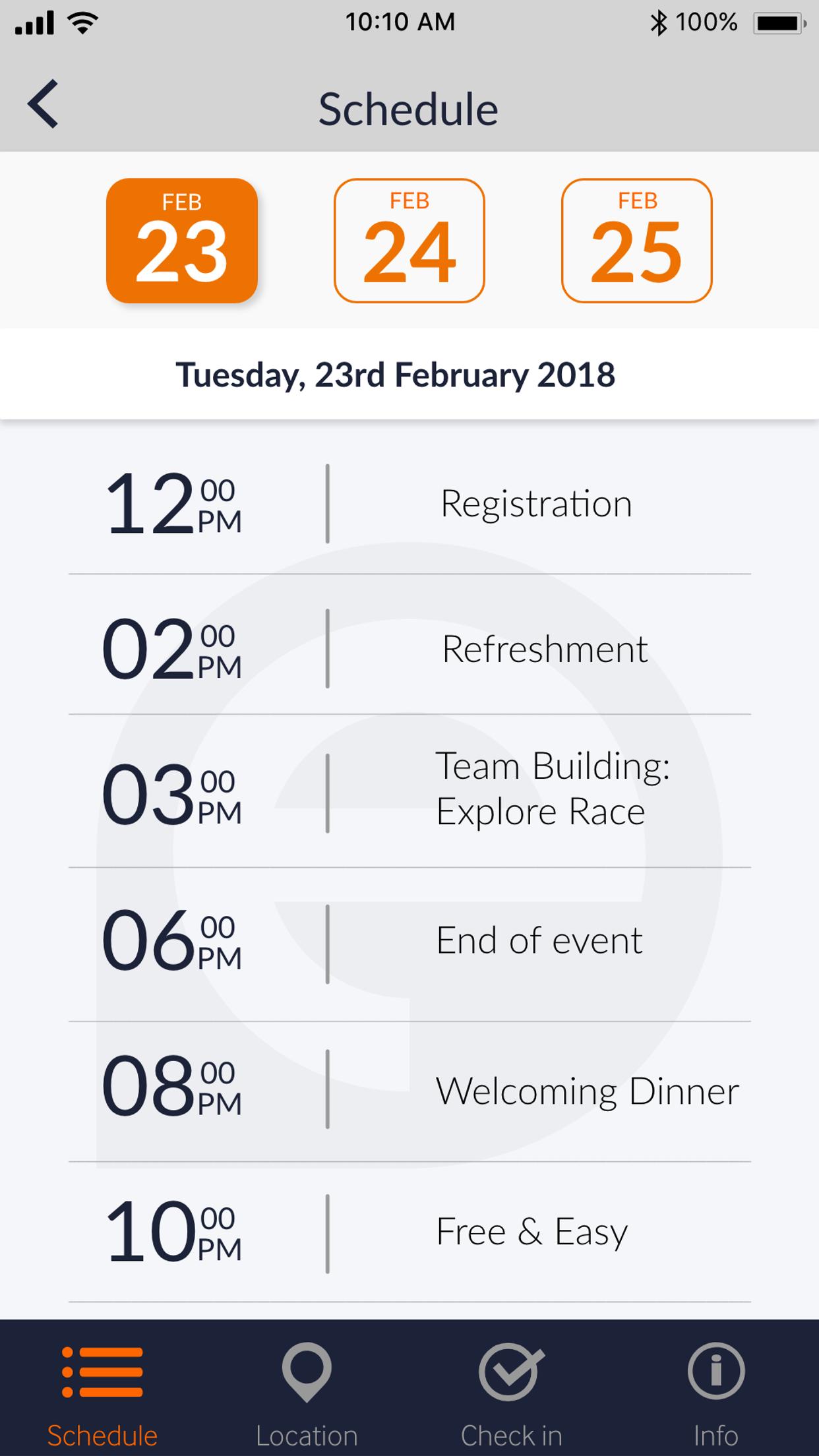Open the Schedule list icon tab
The width and height of the screenshot is (819, 1456).
102,1372
